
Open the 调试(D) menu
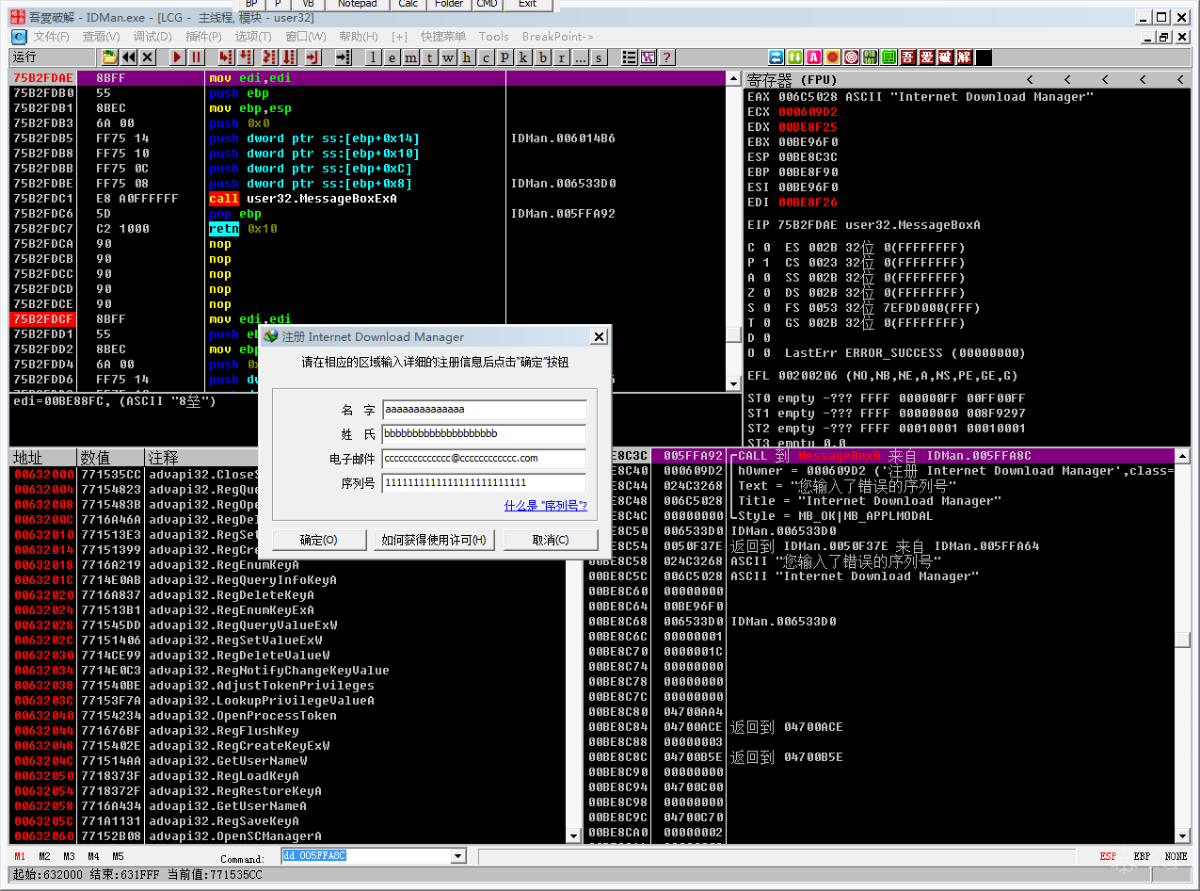pyautogui.click(x=152, y=36)
